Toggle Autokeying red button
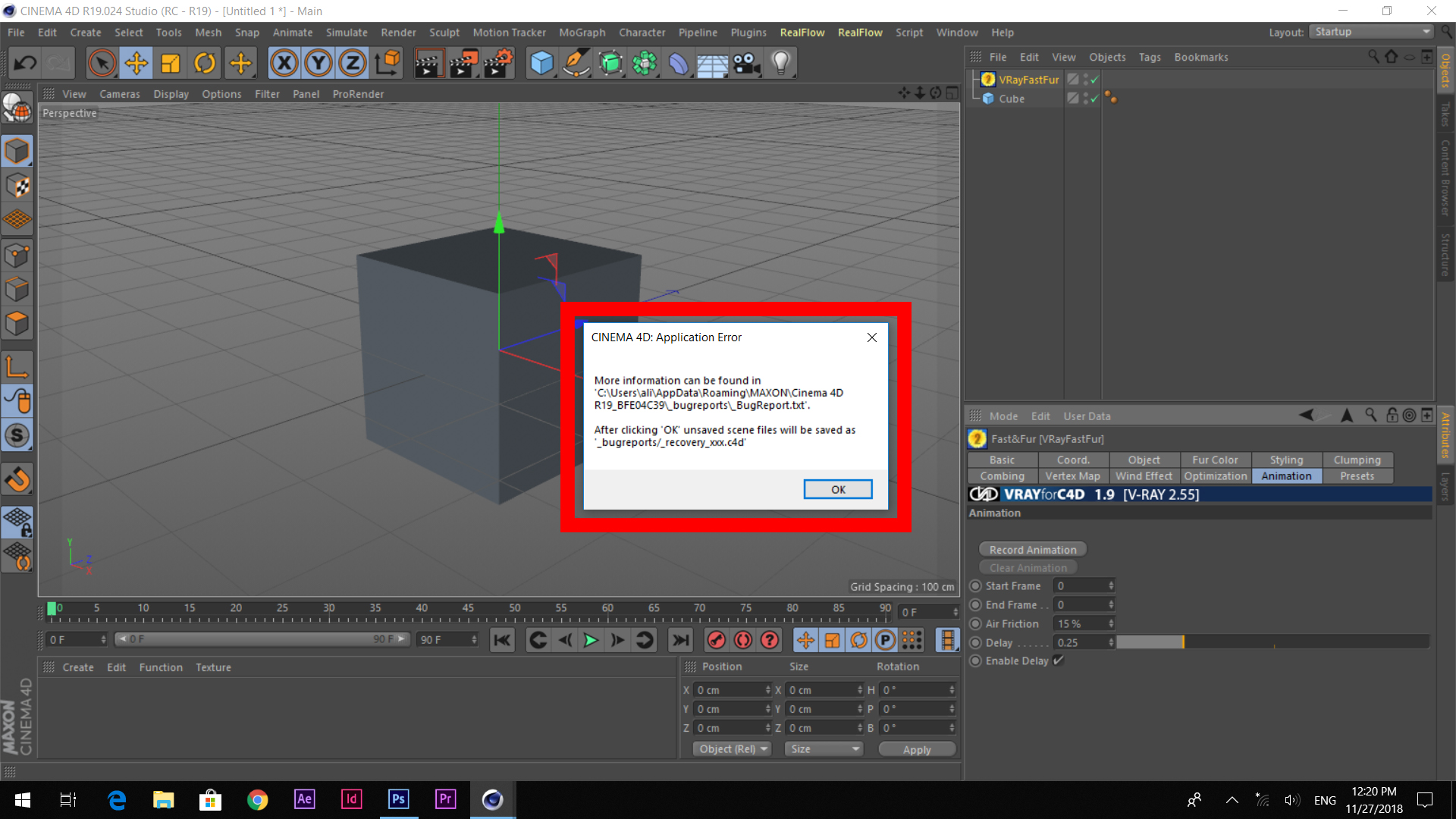1456x819 pixels. [x=743, y=640]
